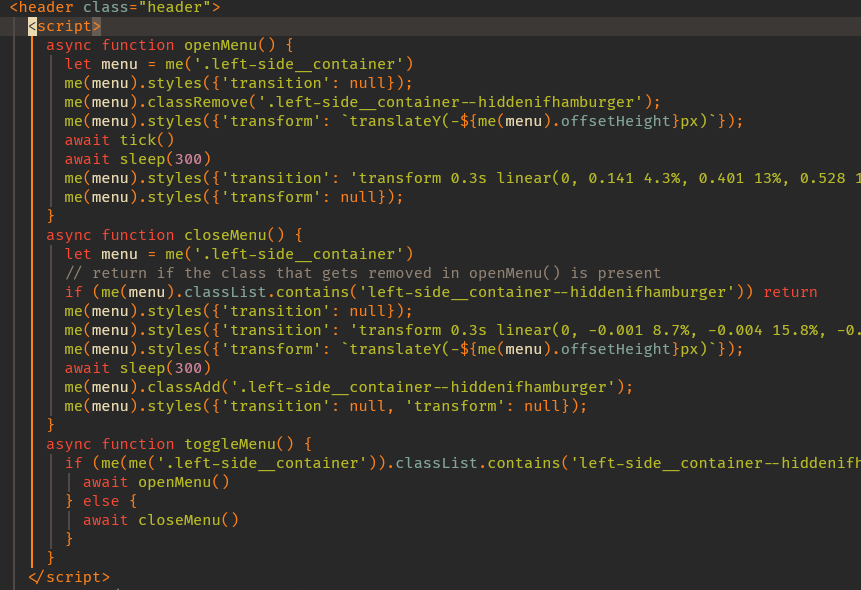
Task: Click the classList.contains check inside toggleMenu
Action: (462, 463)
